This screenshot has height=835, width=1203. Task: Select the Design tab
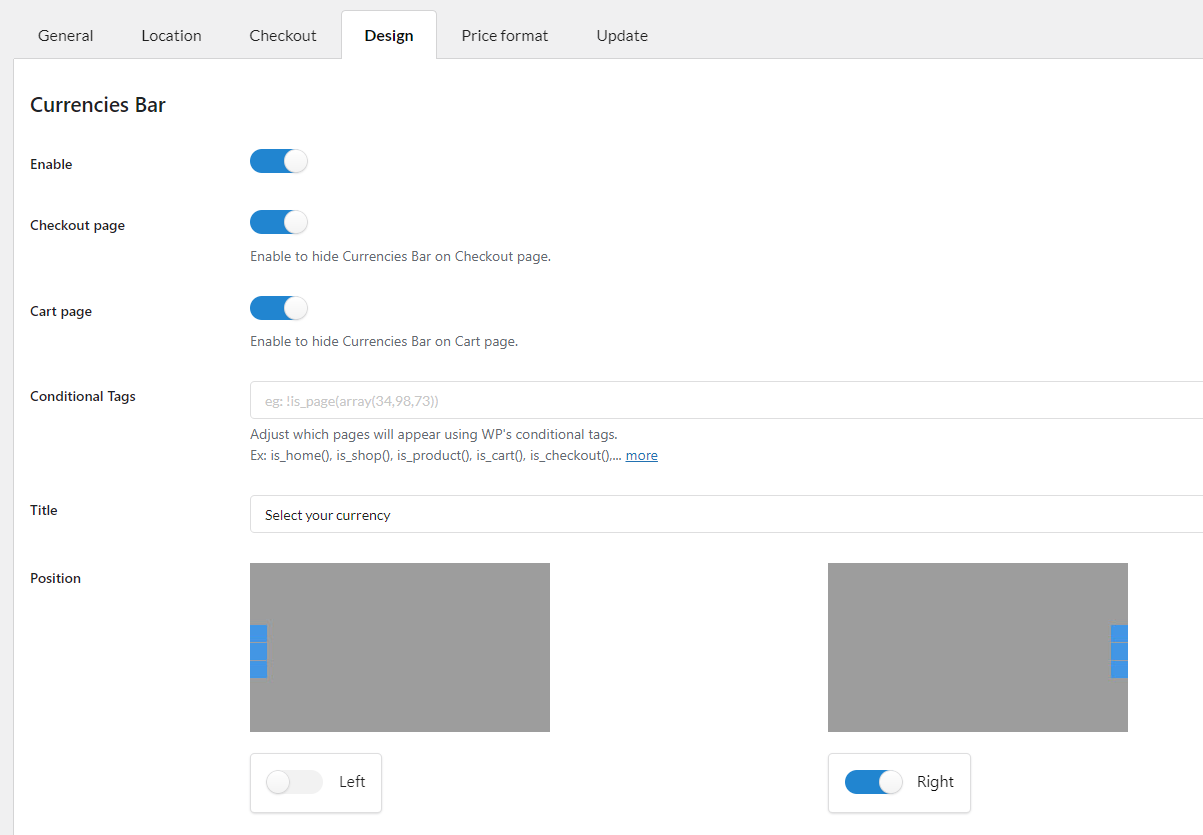[389, 36]
